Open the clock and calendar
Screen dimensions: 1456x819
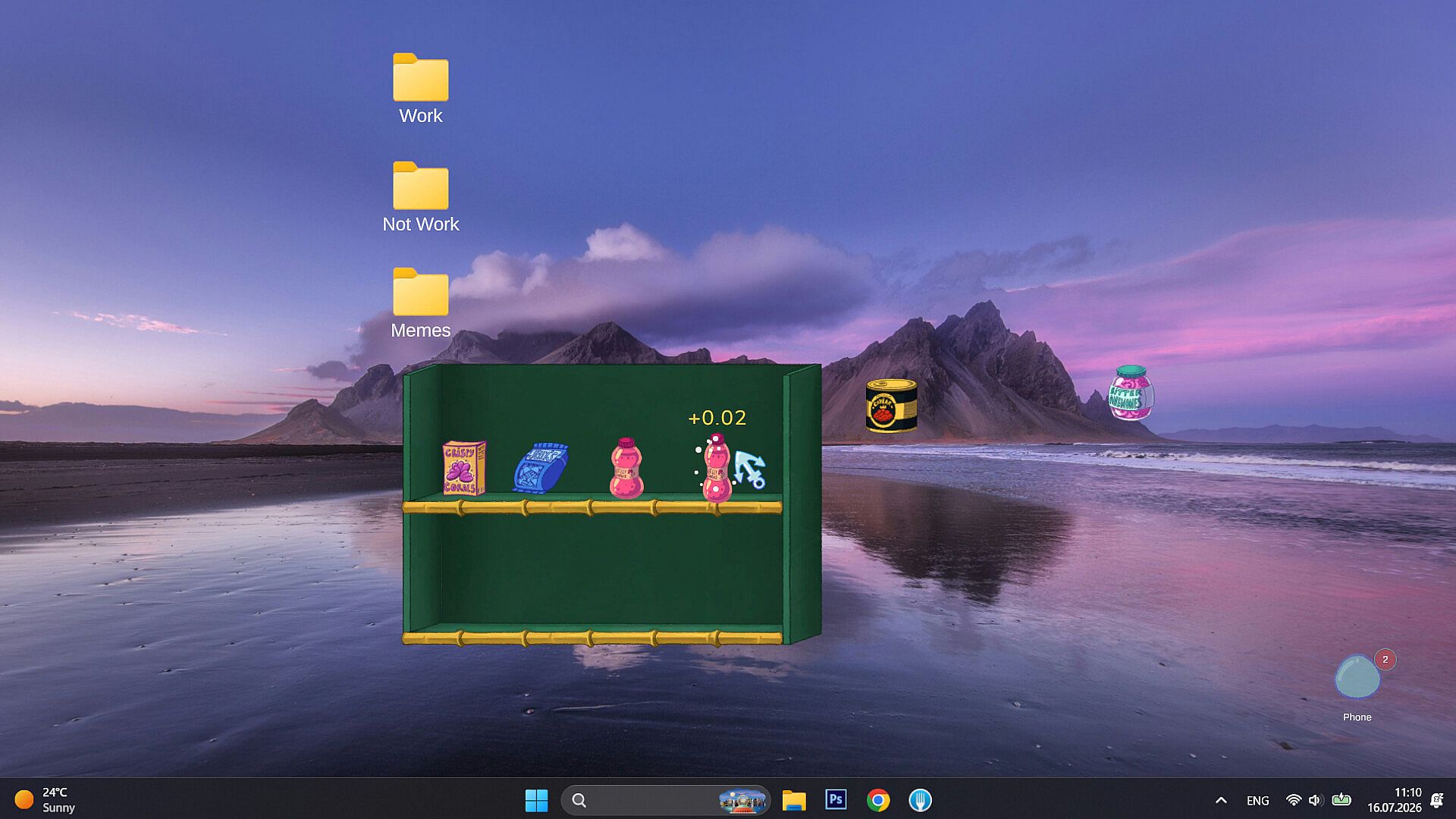coord(1394,800)
